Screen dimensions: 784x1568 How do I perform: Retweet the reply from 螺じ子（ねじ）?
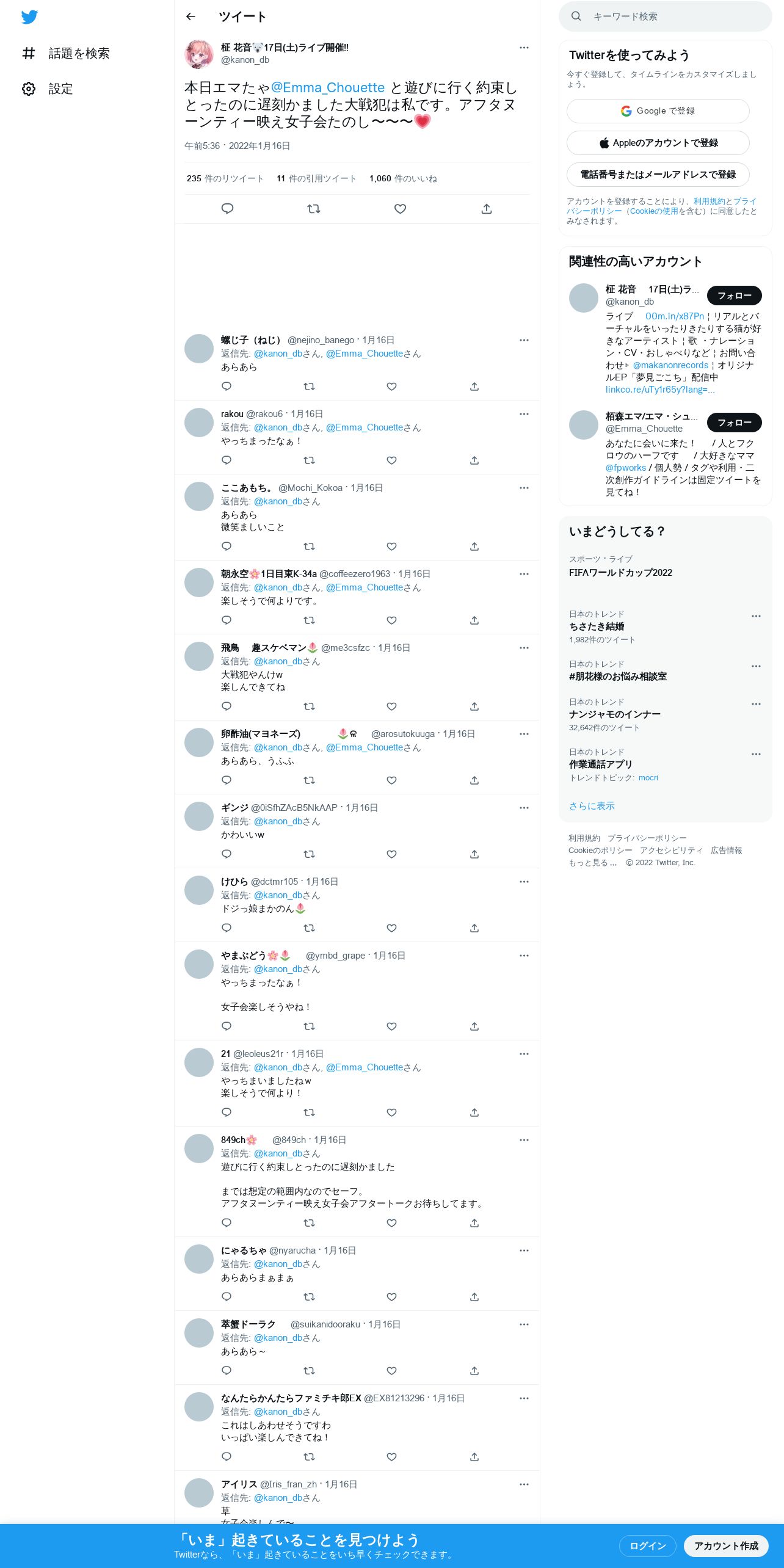(x=309, y=387)
